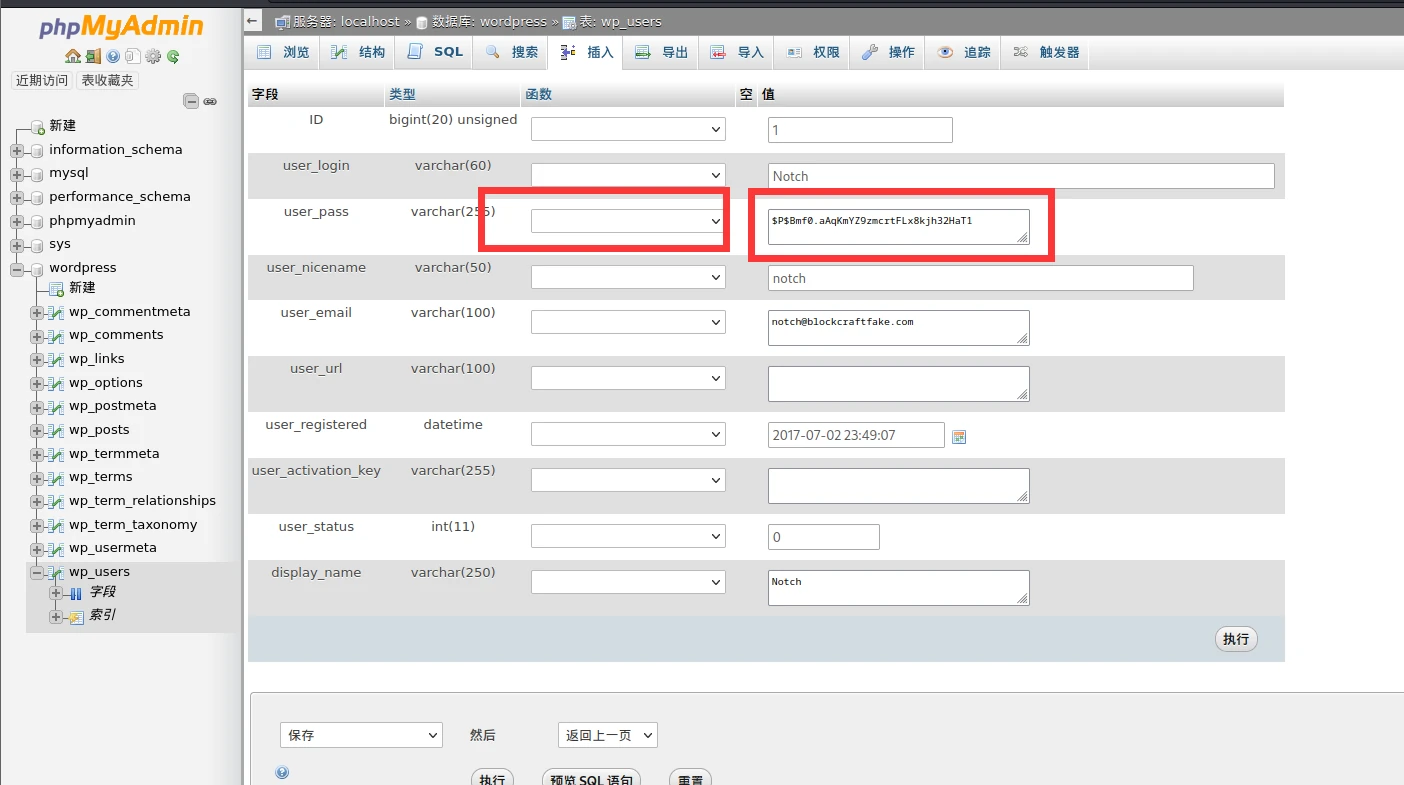
Task: Collapse all tree nodes with minus icon
Action: pos(190,101)
